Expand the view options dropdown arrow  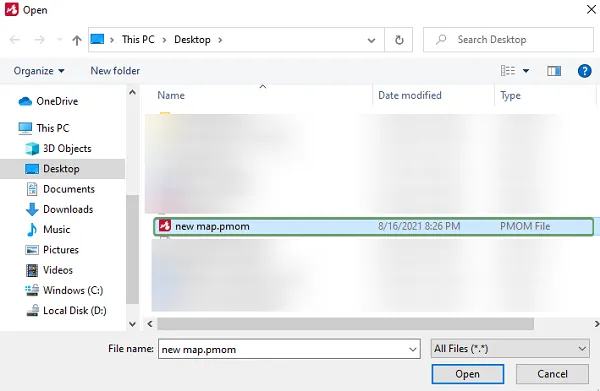point(526,71)
